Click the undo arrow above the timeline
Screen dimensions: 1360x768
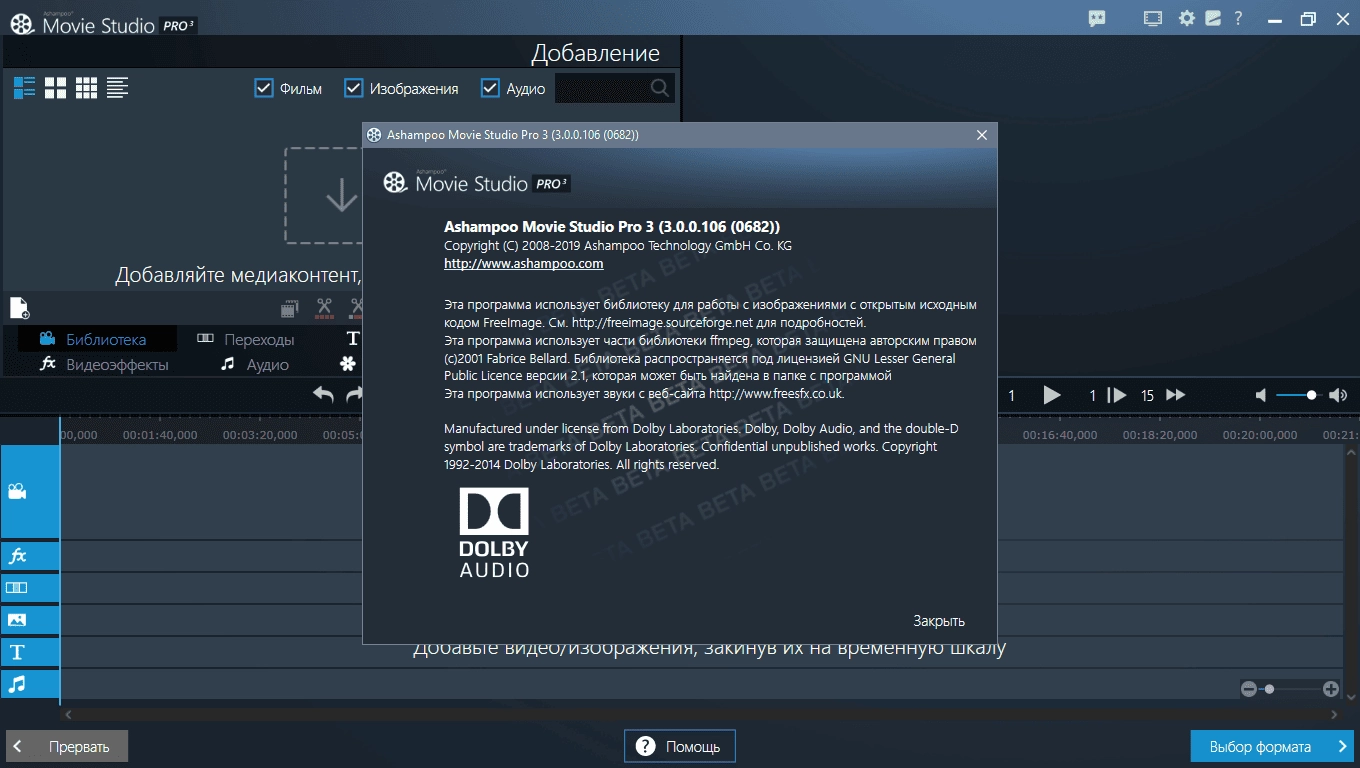323,394
